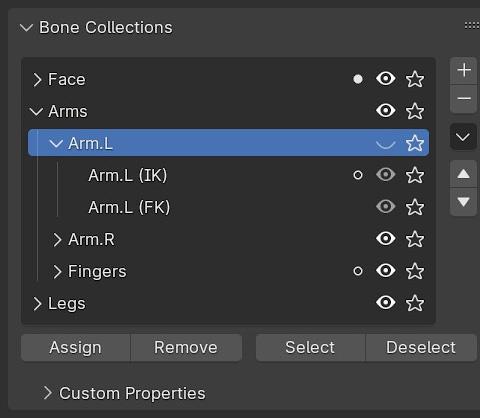Solo the Face collection with star icon
The height and width of the screenshot is (418, 480).
415,79
